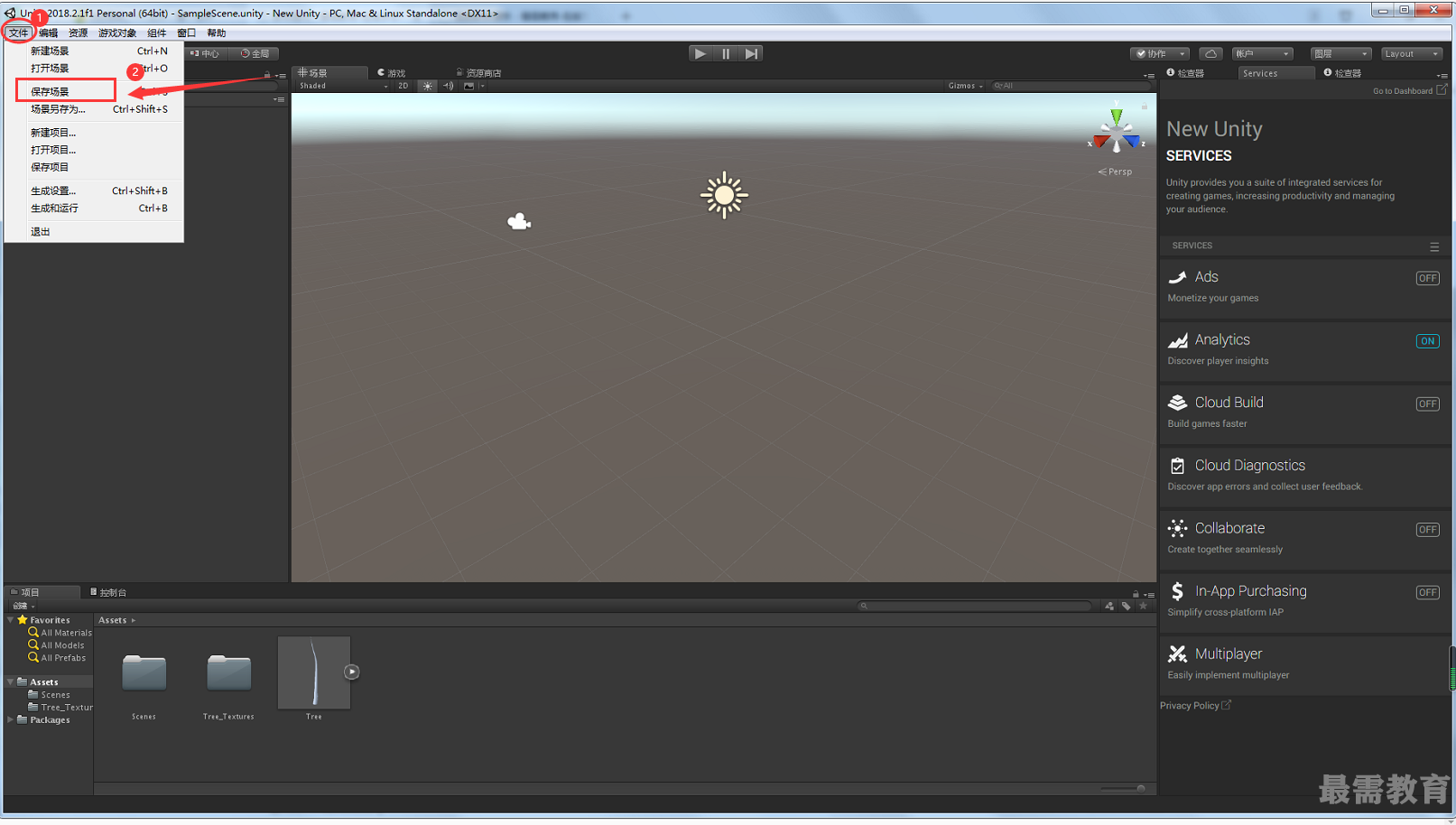Click the Cloud Build icon
This screenshot has height=825, width=1456.
coord(1177,403)
